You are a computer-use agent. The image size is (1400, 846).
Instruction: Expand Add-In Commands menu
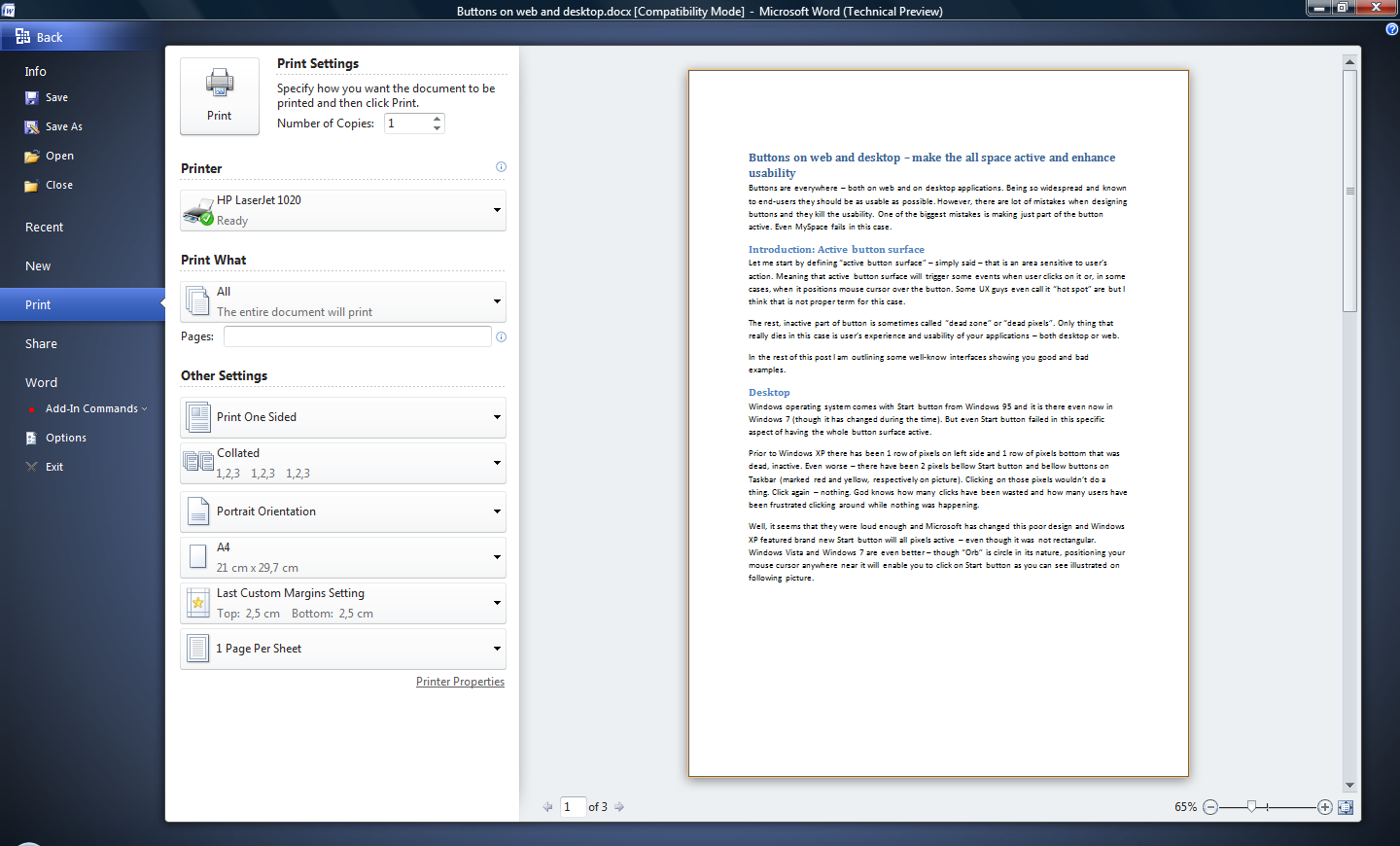(96, 408)
